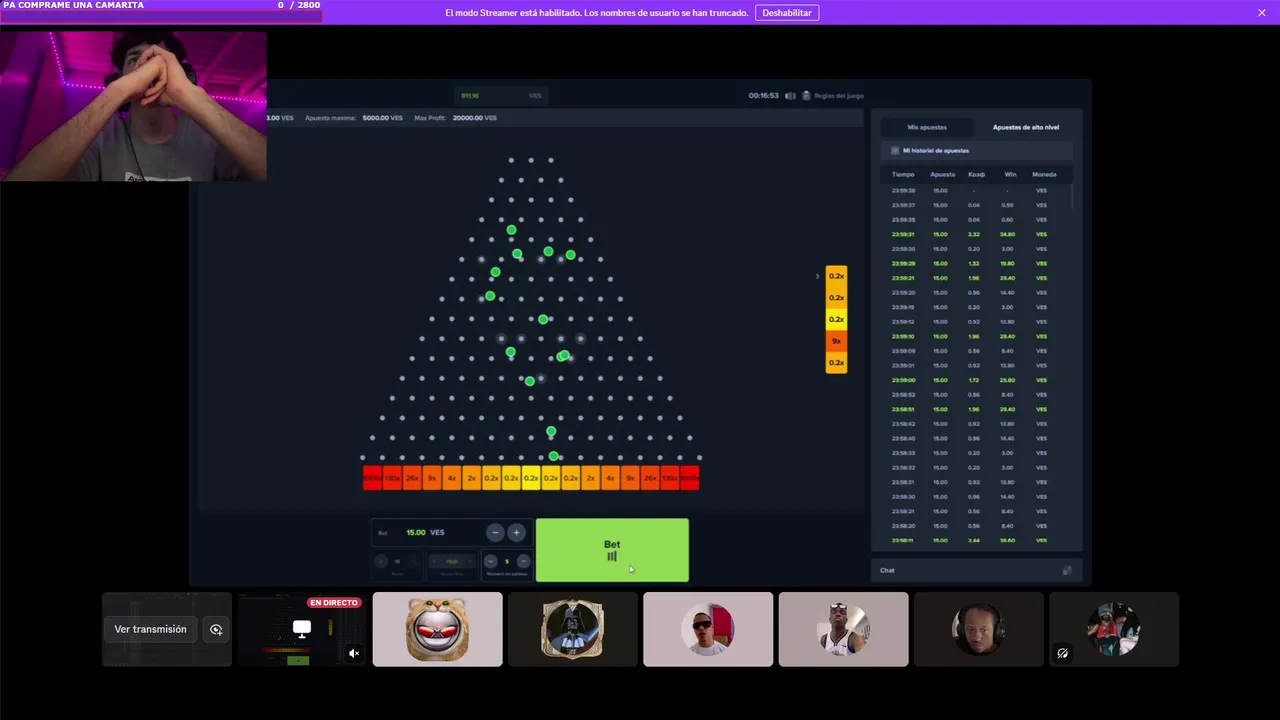Expand the recent multipliers side list arrow
This screenshot has height=720, width=1280.
tap(818, 276)
